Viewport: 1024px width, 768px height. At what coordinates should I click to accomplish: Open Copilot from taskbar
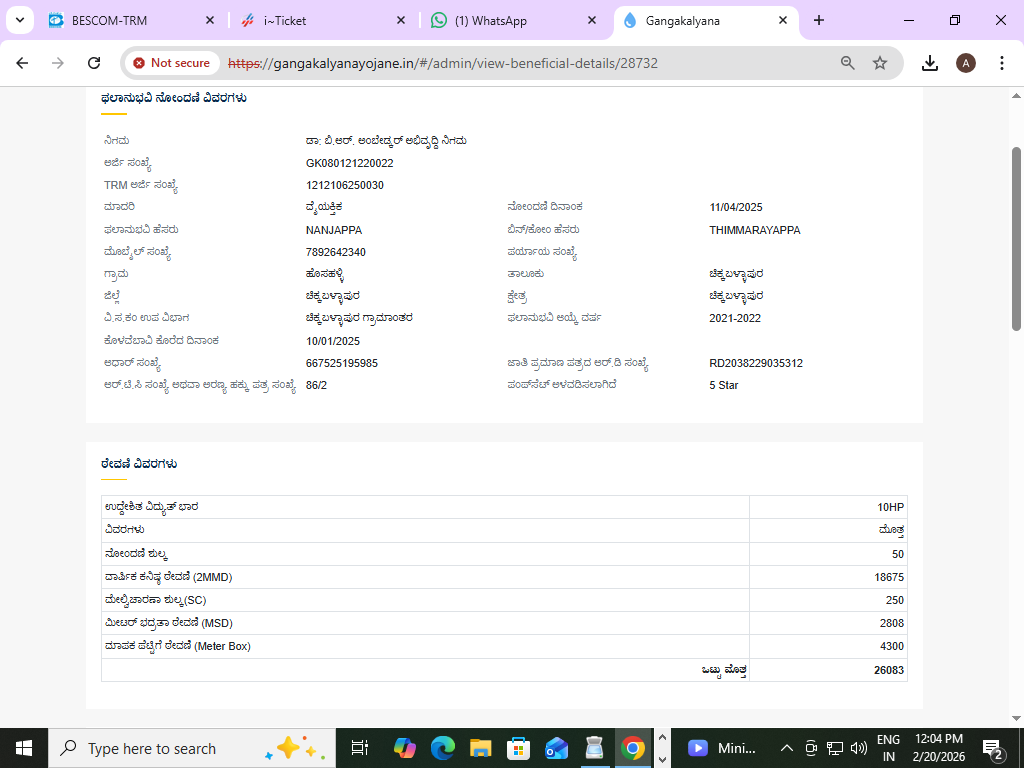[x=405, y=748]
